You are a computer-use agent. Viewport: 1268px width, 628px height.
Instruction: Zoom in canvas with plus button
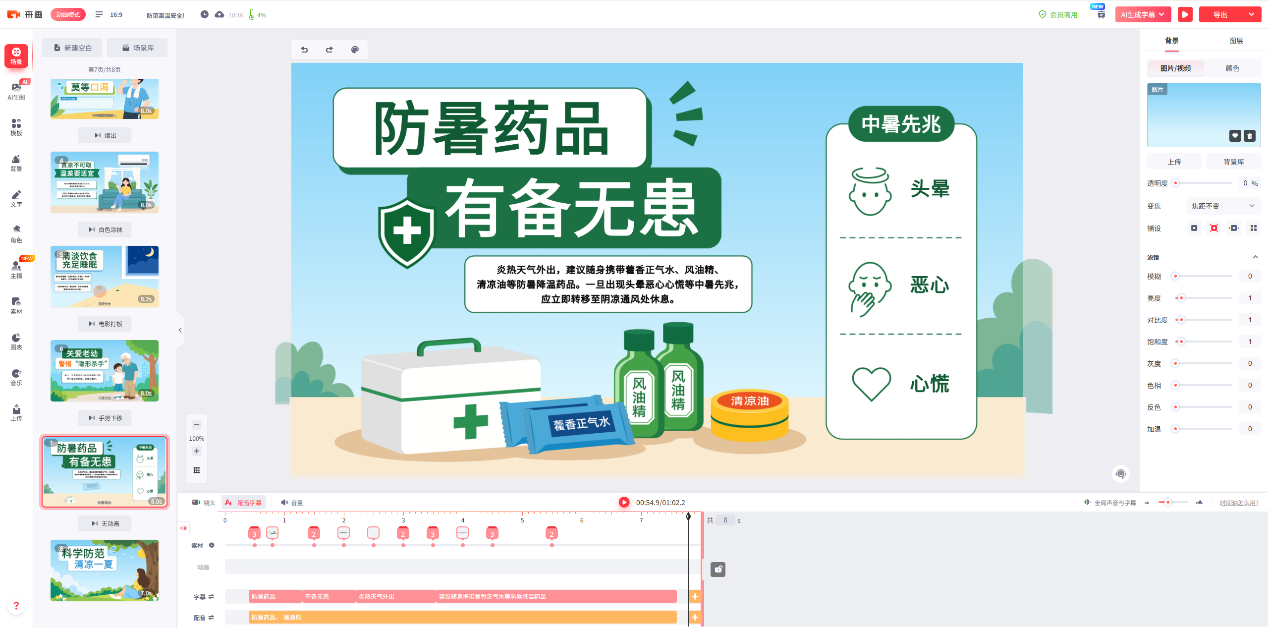click(197, 451)
